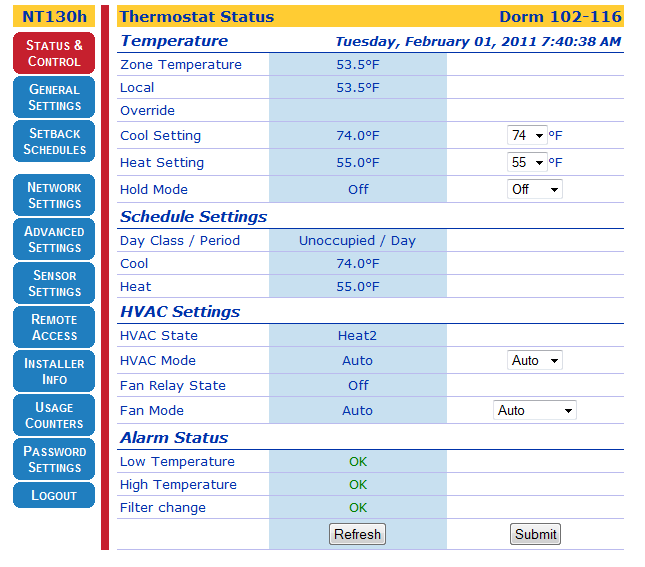Open the Fan Mode dropdown
The image size is (645, 567).
[x=535, y=411]
